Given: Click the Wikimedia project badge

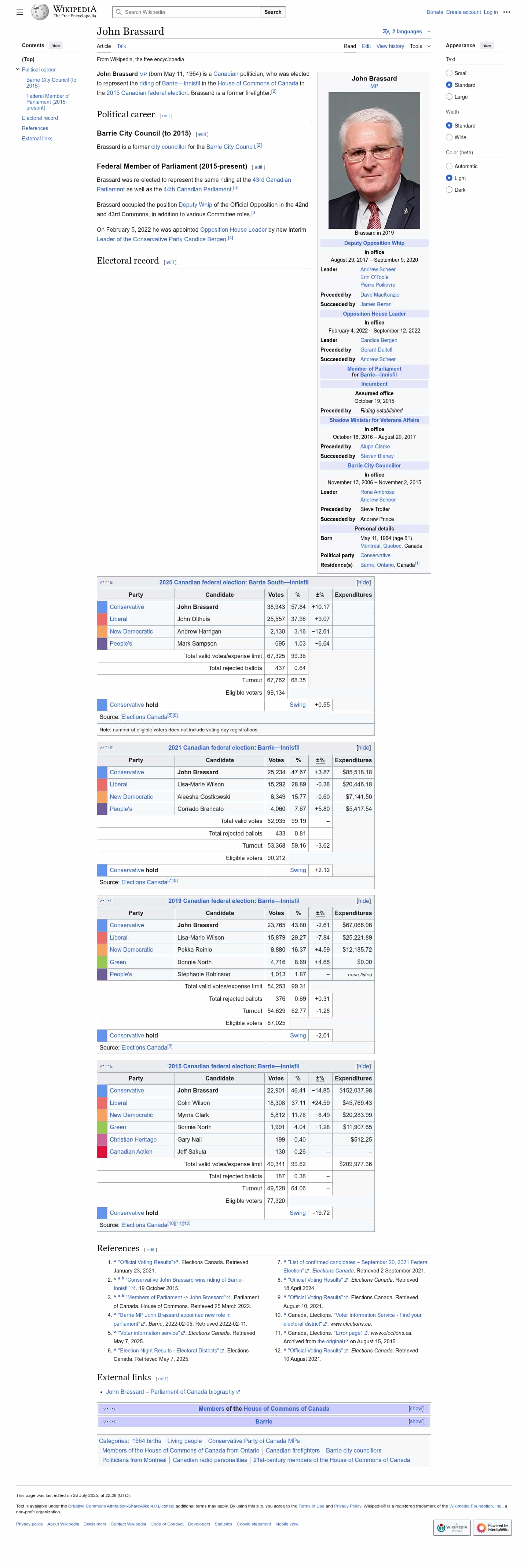Looking at the screenshot, I should coord(452,1527).
